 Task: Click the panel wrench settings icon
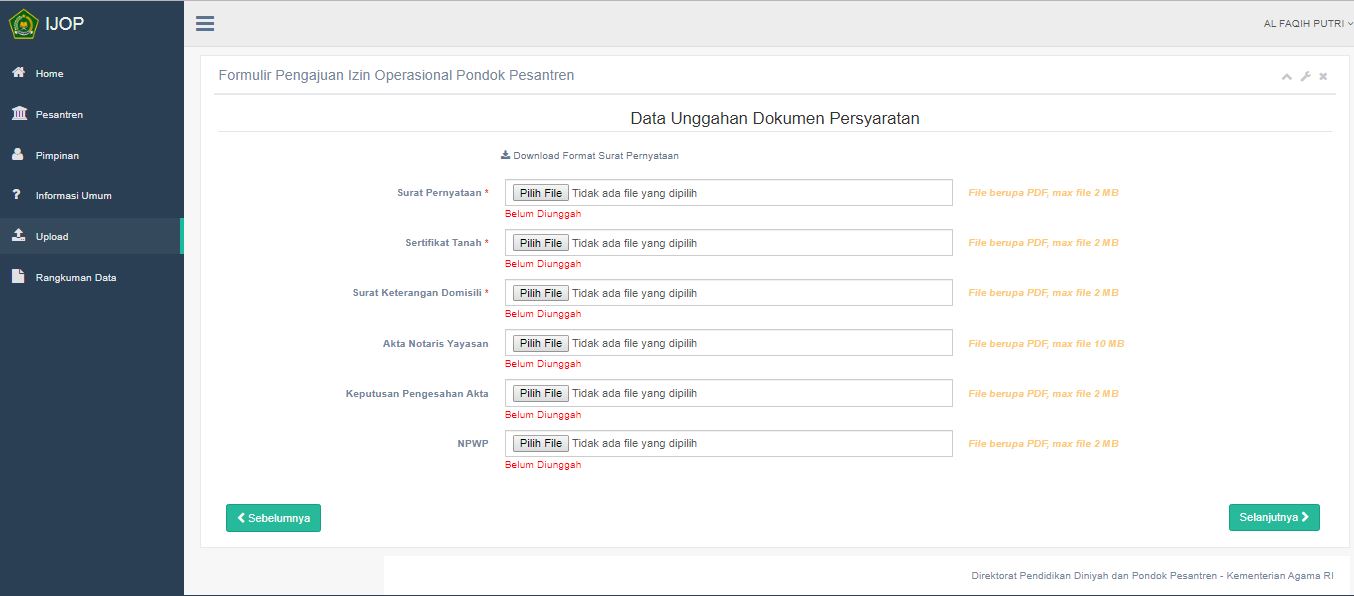tap(1305, 77)
